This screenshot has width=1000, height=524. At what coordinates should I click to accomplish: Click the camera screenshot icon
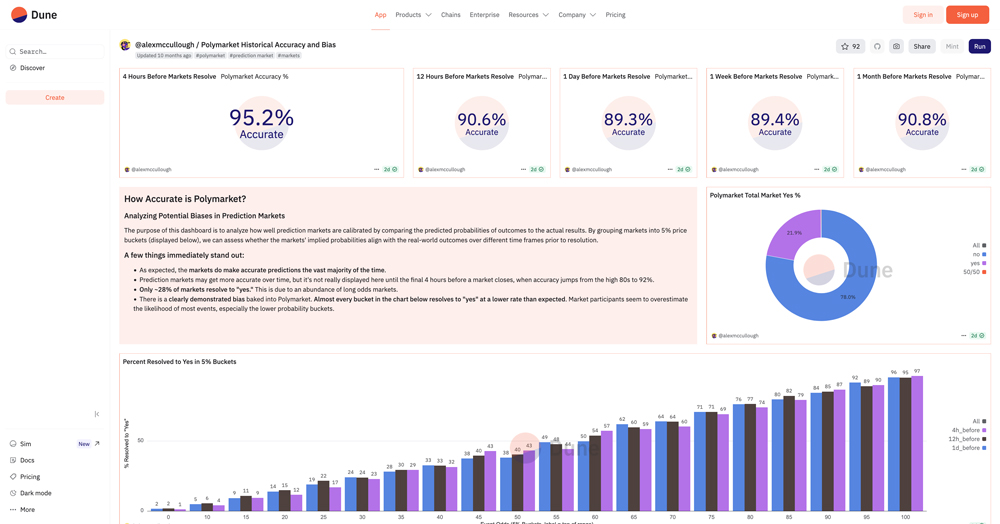(x=896, y=46)
